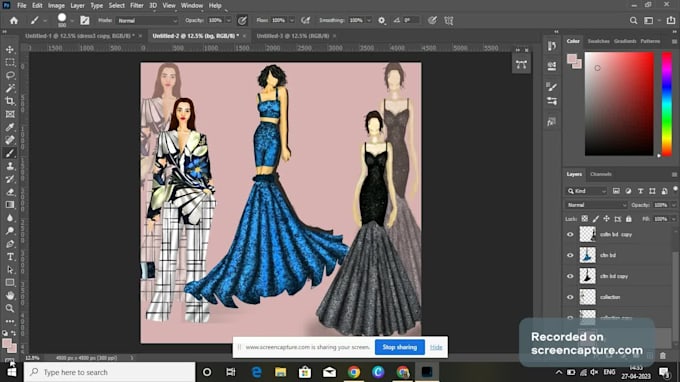The width and height of the screenshot is (680, 382).
Task: Toggle airbrush build-up icon
Action: [x=306, y=20]
